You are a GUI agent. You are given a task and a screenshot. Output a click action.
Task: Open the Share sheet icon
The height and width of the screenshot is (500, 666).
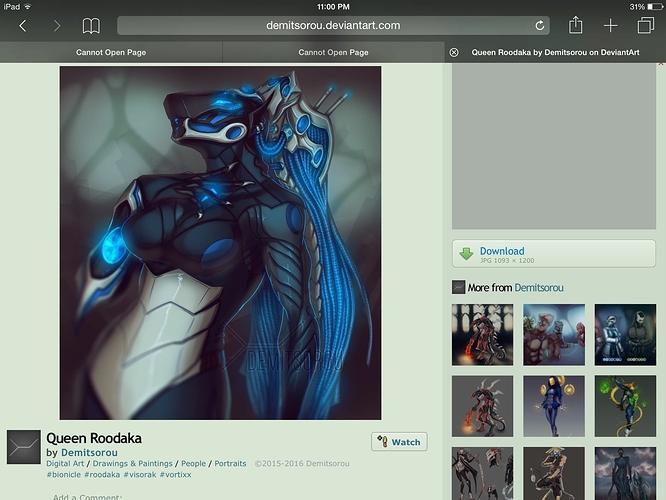pos(576,25)
